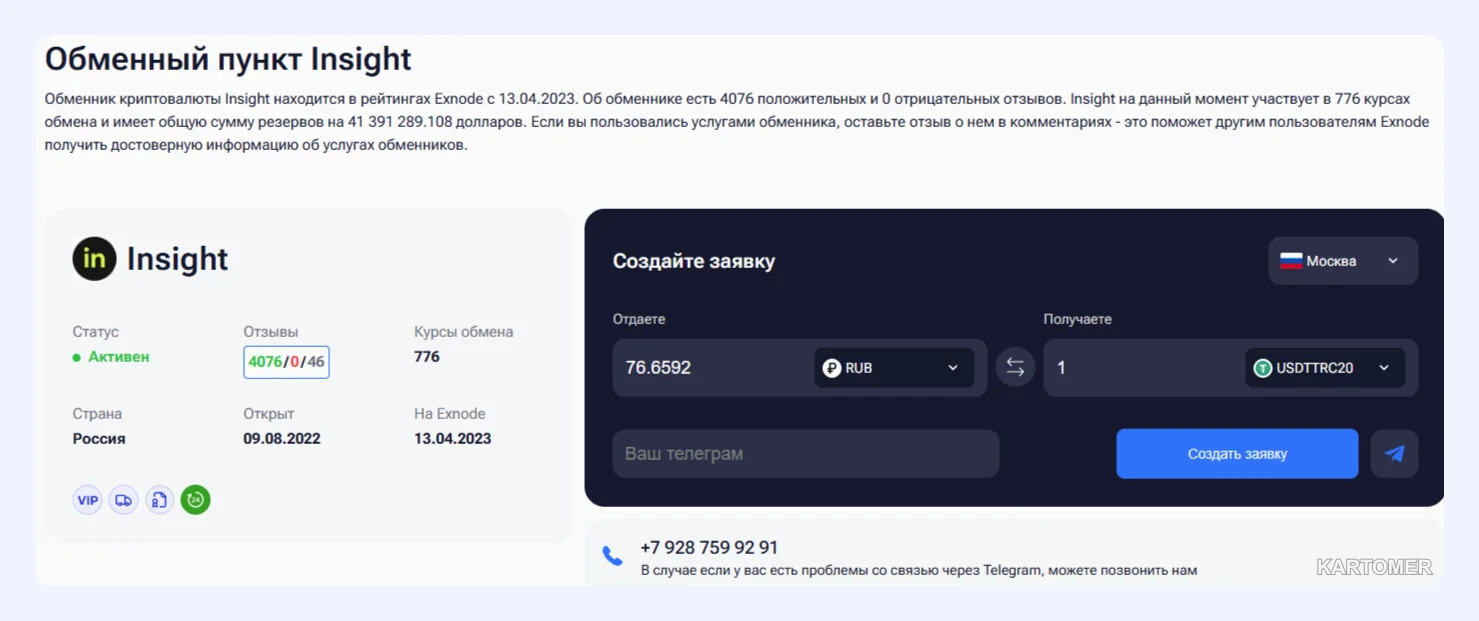Click the green 24-hour availability icon
The image size is (1479, 621).
coord(196,500)
